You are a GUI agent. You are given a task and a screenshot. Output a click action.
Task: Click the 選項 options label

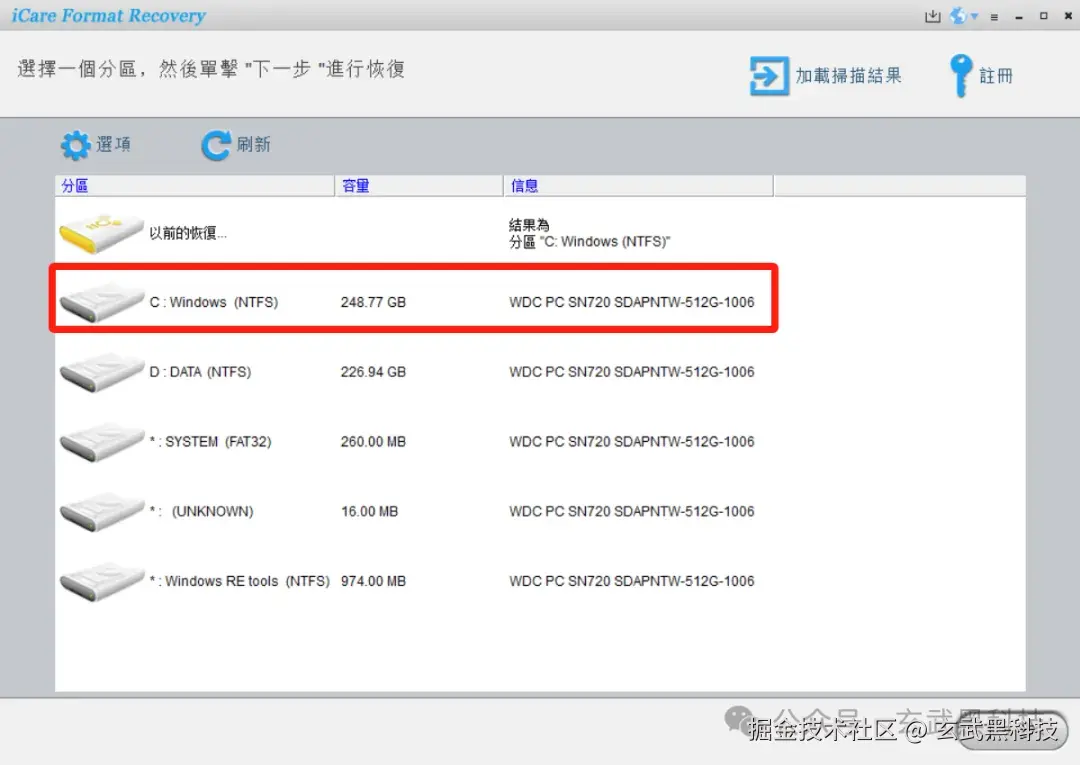click(x=114, y=145)
